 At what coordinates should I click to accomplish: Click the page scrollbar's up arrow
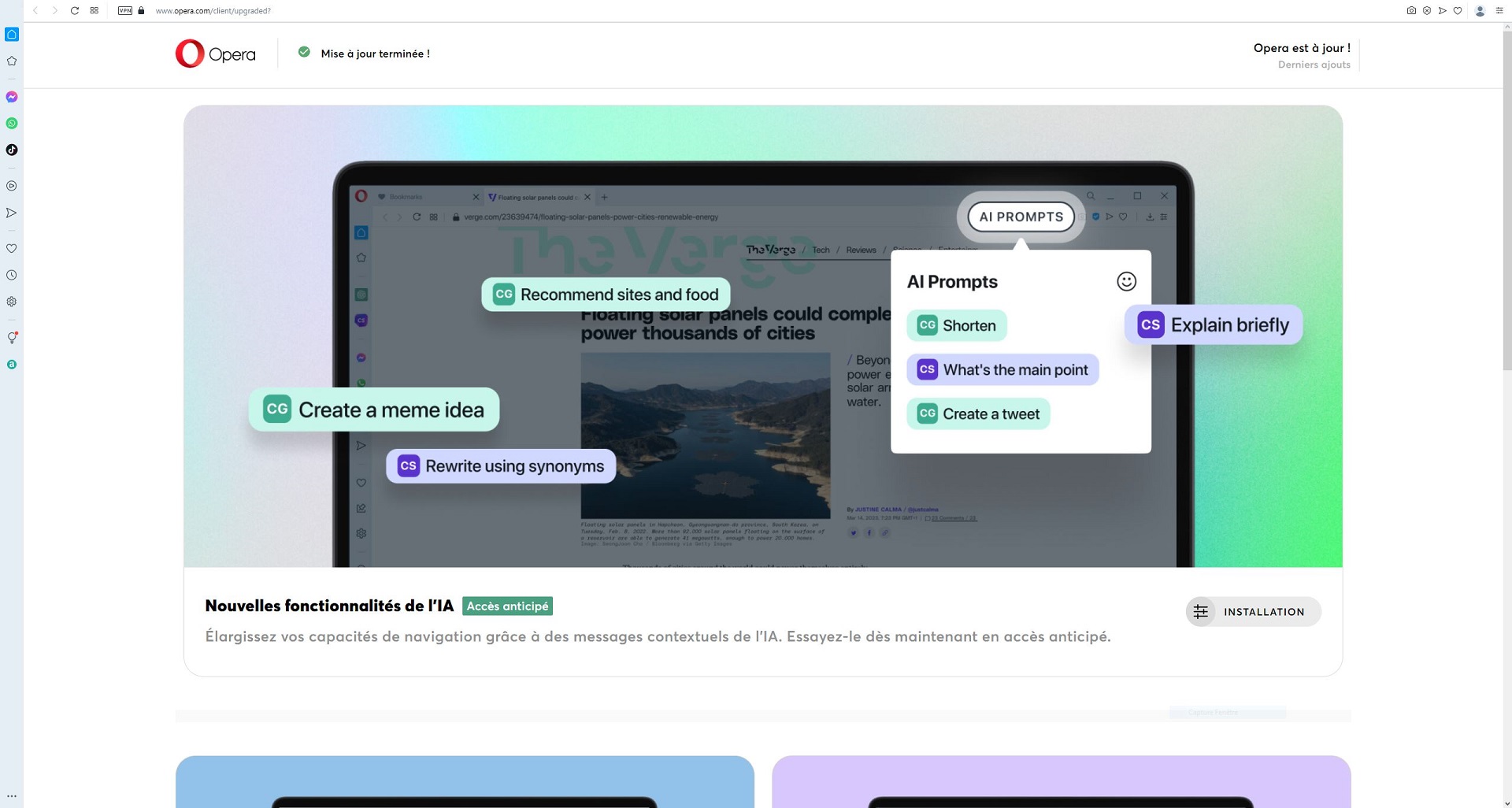click(x=1506, y=26)
